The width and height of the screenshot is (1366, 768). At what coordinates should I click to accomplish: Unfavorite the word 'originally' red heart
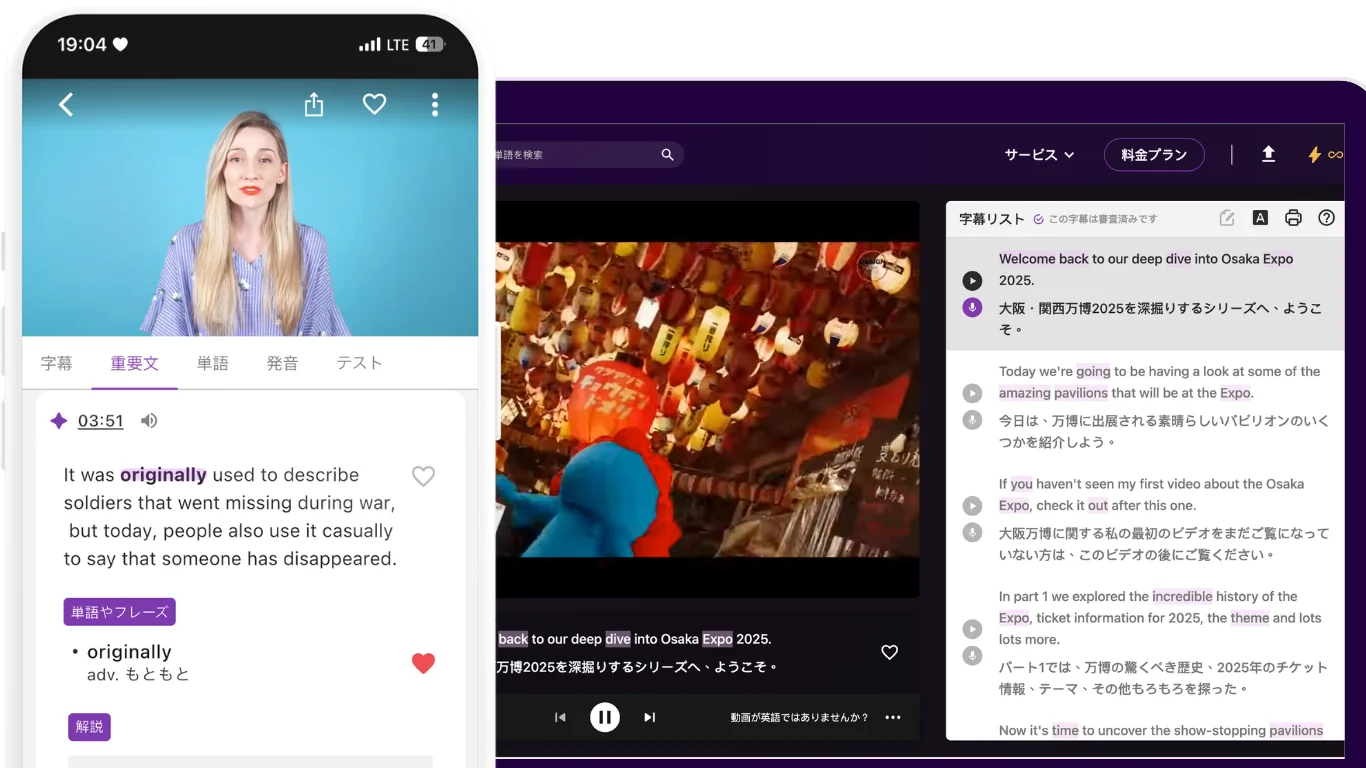424,663
